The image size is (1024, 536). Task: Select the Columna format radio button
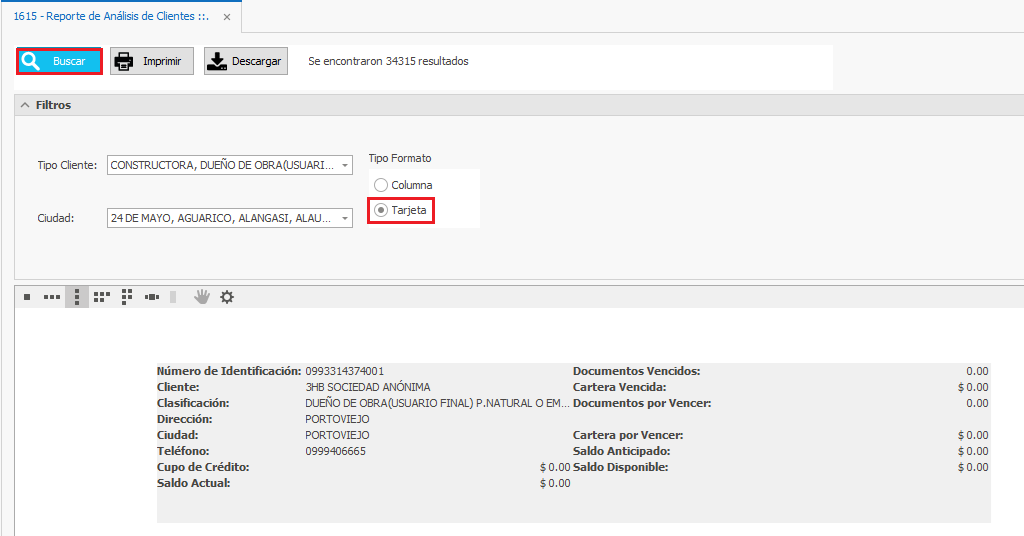click(381, 185)
